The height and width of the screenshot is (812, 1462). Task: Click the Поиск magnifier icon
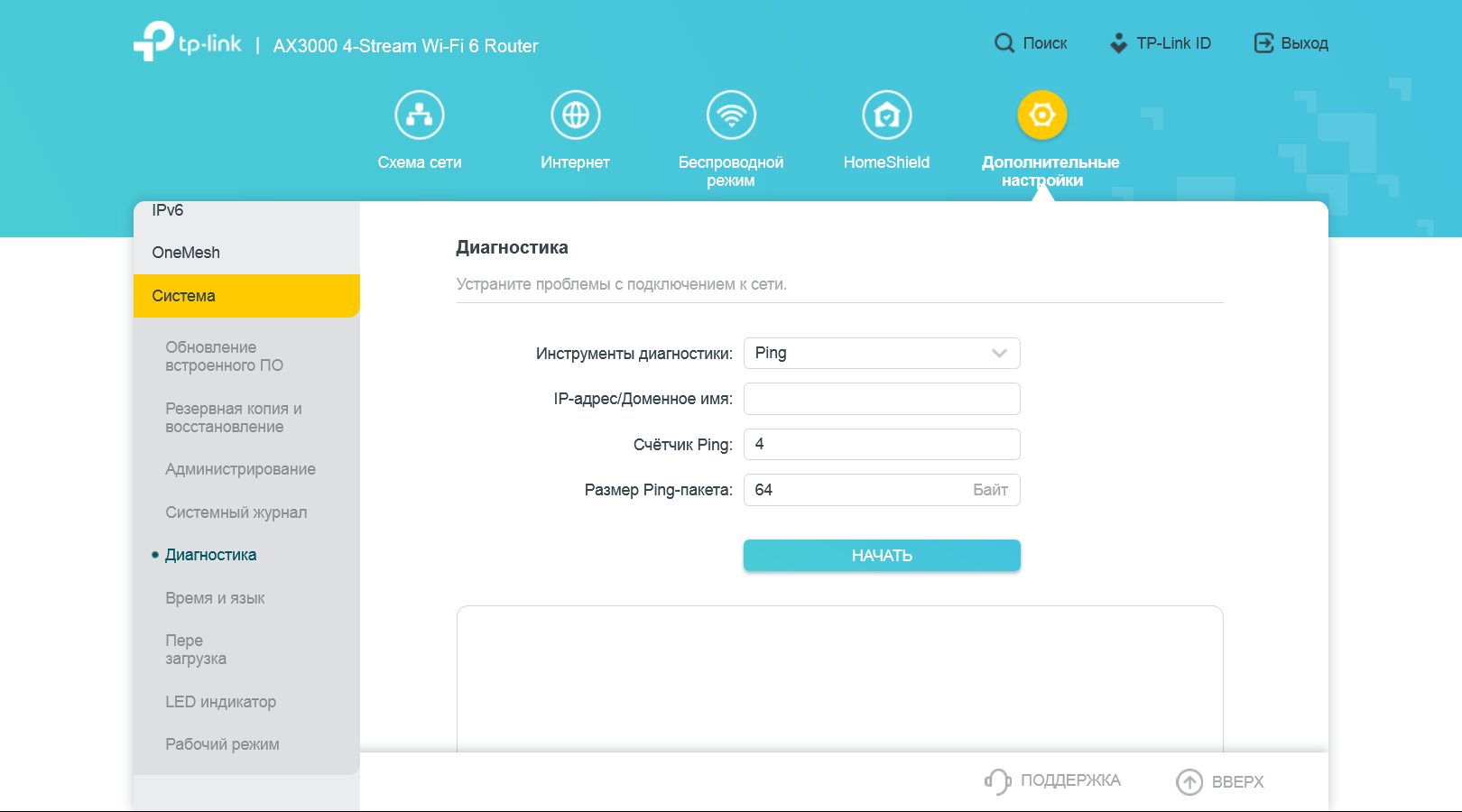(1004, 43)
